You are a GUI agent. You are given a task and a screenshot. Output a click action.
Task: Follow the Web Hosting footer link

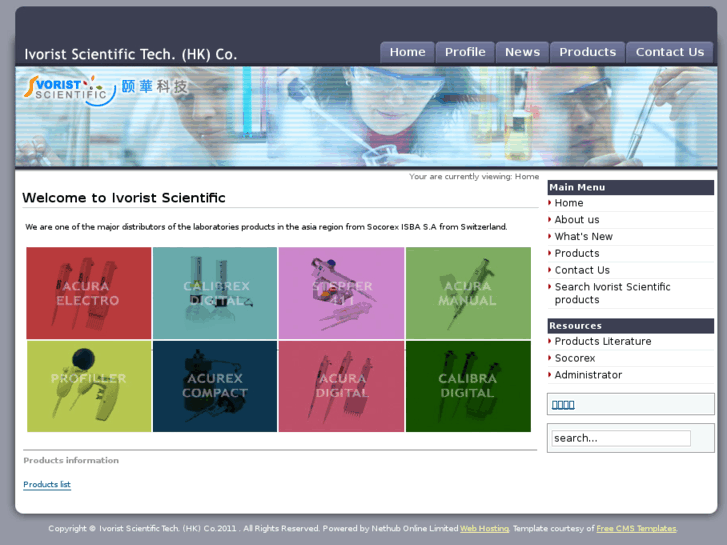click(x=484, y=528)
